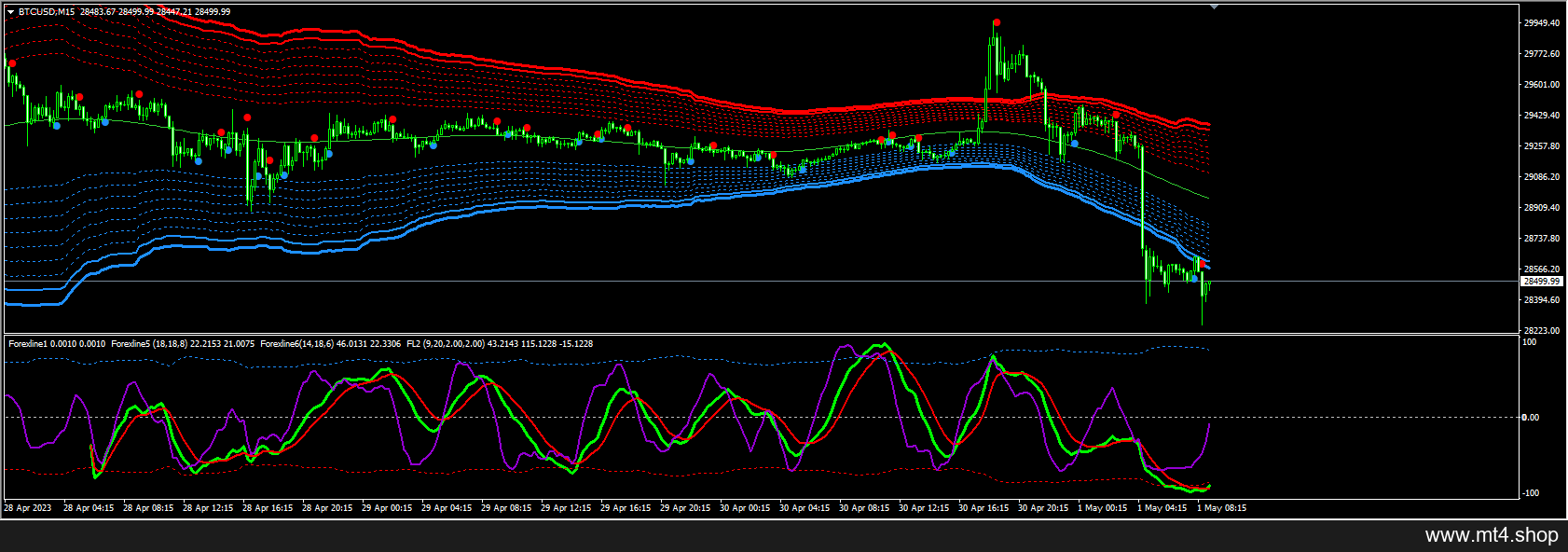Click the 1 May 00:15 time label
This screenshot has height=552, width=1568.
tap(1103, 508)
